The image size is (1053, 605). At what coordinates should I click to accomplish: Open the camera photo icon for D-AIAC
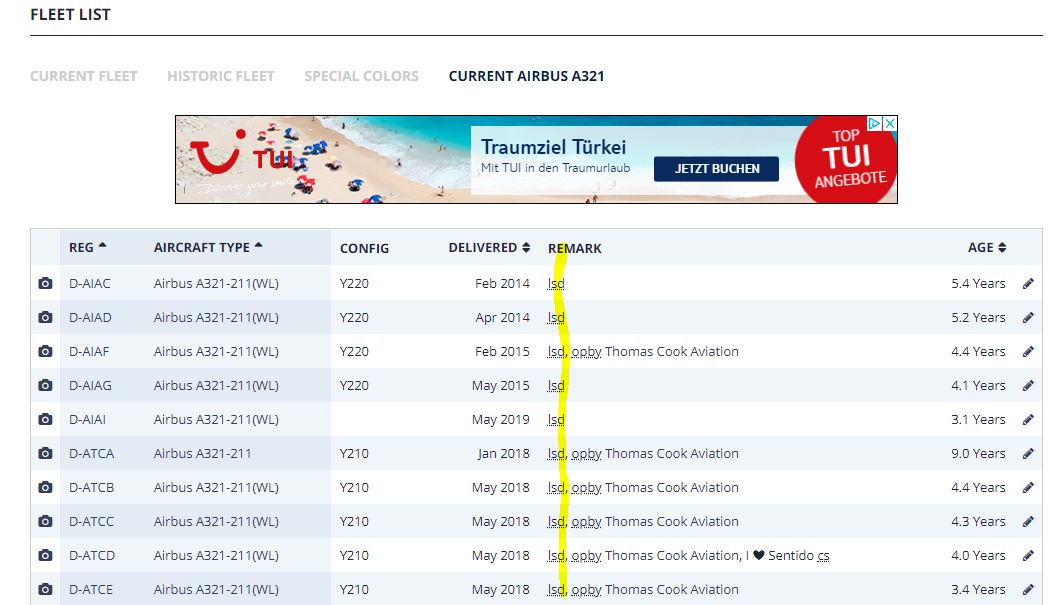point(45,283)
